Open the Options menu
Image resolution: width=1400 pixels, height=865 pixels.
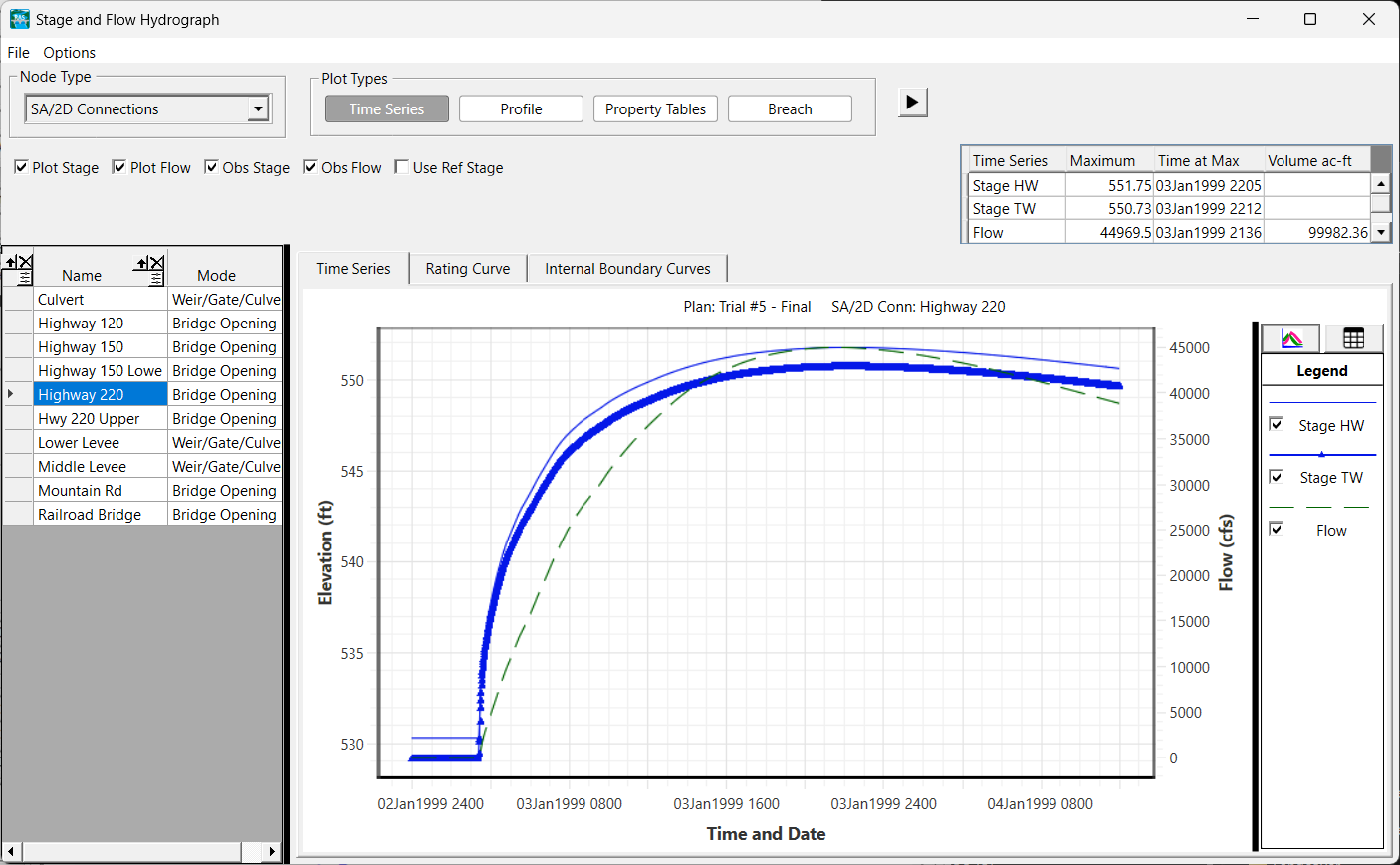pos(69,53)
